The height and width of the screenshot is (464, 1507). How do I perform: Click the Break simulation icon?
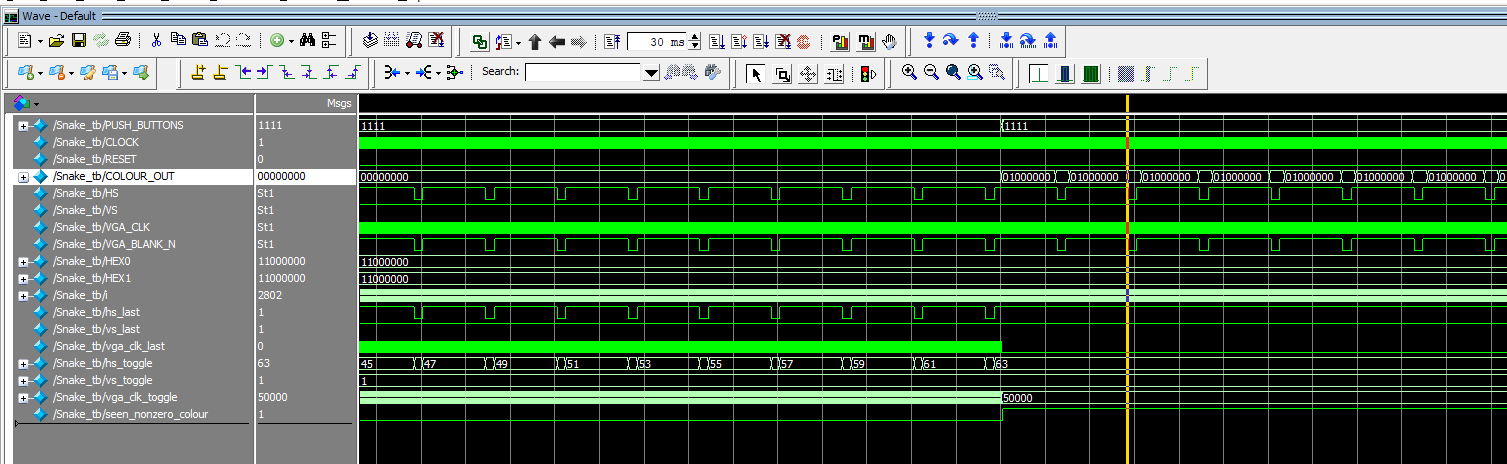(783, 41)
